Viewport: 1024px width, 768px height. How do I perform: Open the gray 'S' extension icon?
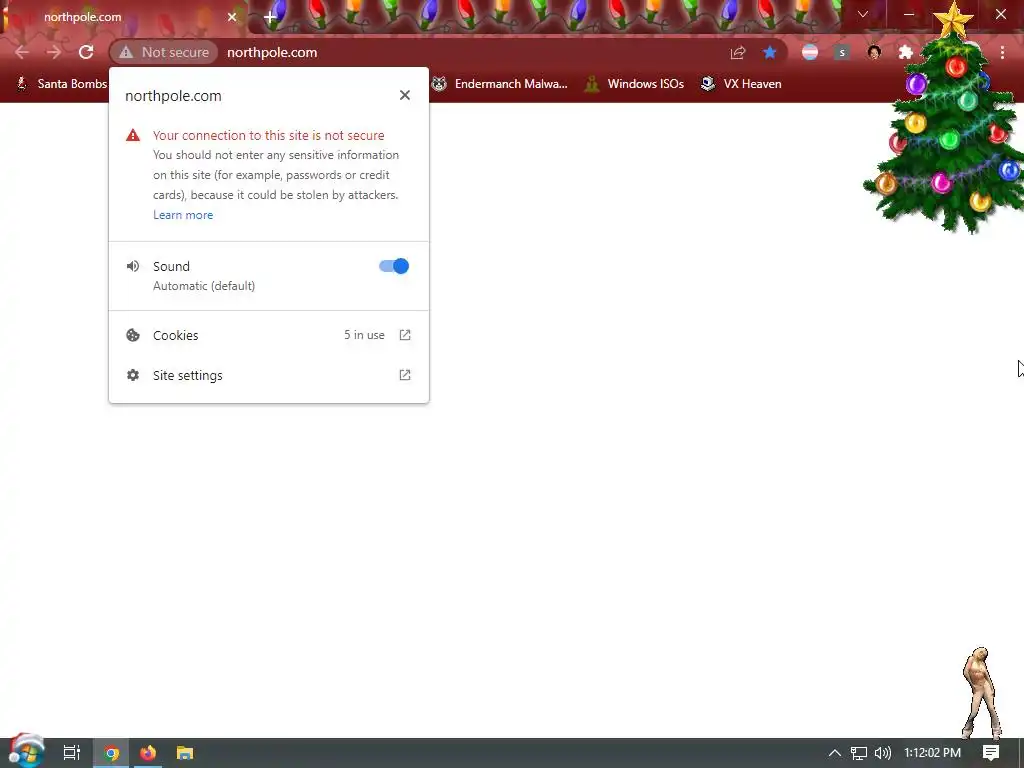coord(842,52)
